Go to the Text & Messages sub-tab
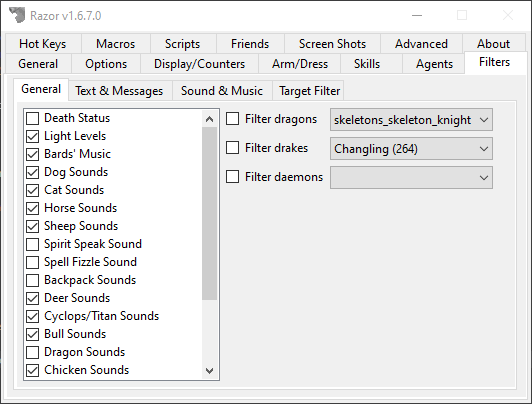The image size is (532, 404). click(119, 91)
